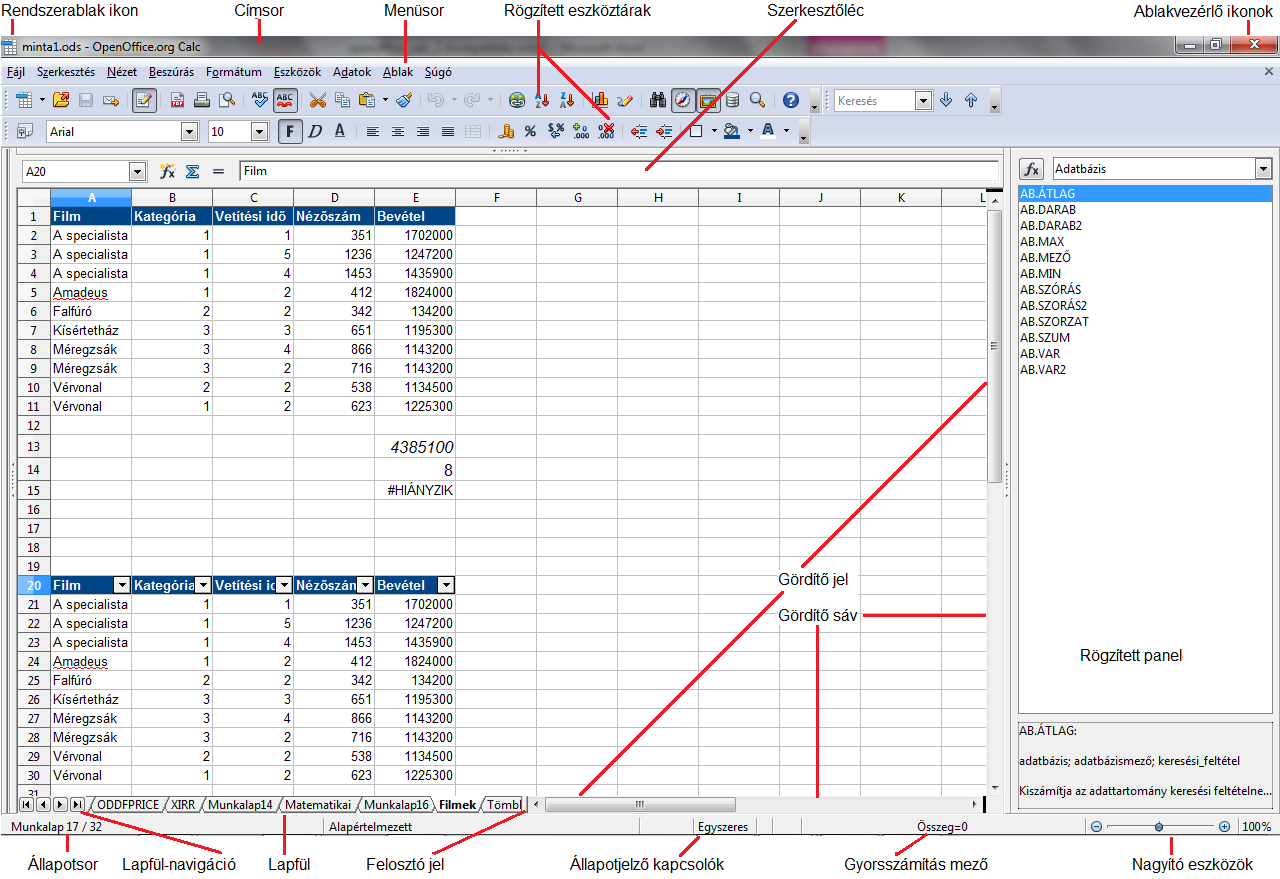Click the Format Paintbrush icon
1280x879 pixels.
tap(403, 100)
